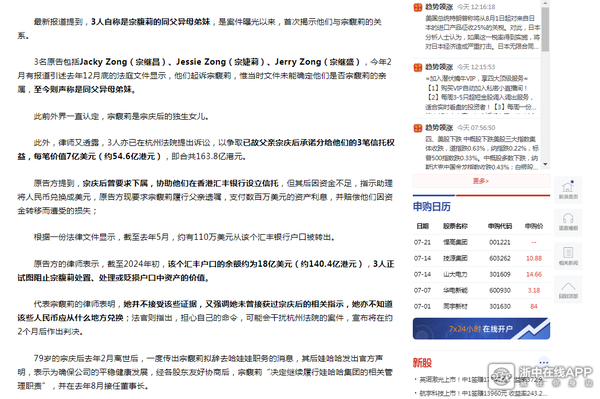Open the Sina home page floating icon
600x399 pixels.
click(568, 190)
